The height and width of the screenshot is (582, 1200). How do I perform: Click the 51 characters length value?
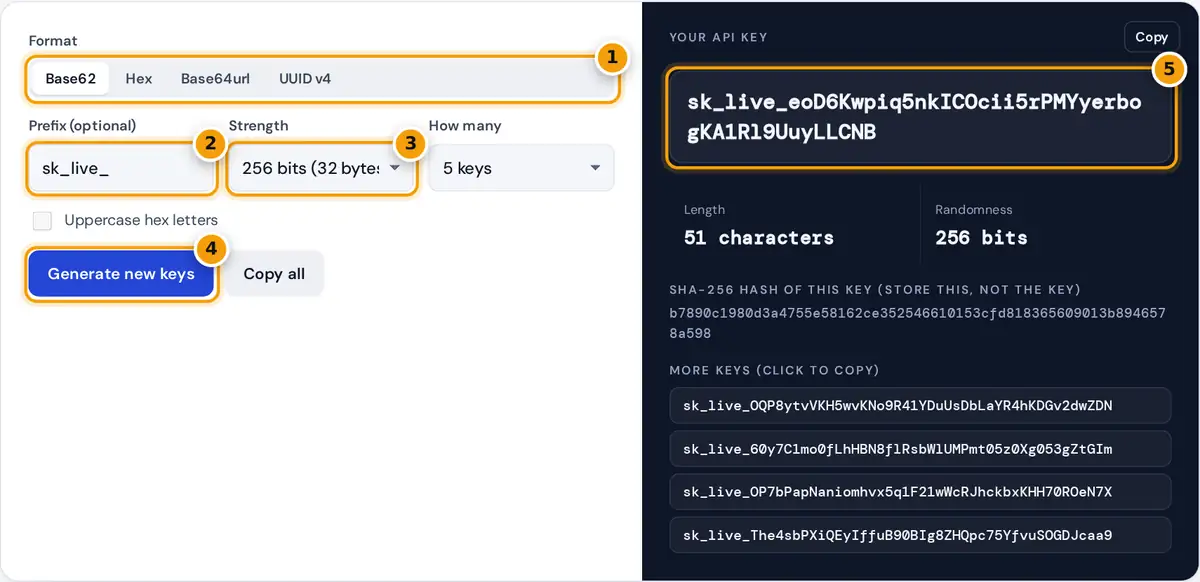pyautogui.click(x=758, y=238)
